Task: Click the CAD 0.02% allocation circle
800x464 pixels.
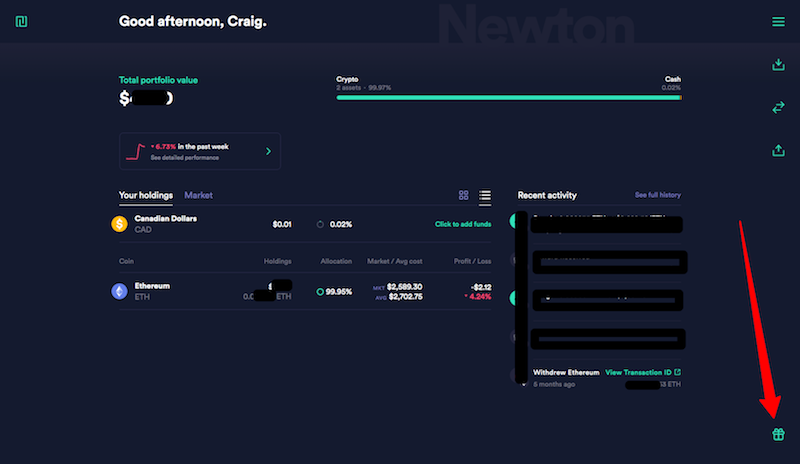Action: click(x=320, y=224)
